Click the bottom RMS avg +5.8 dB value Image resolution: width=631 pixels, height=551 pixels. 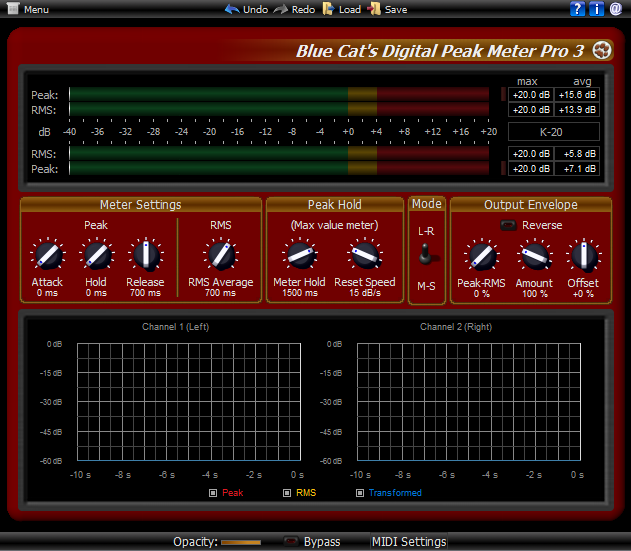tap(577, 154)
